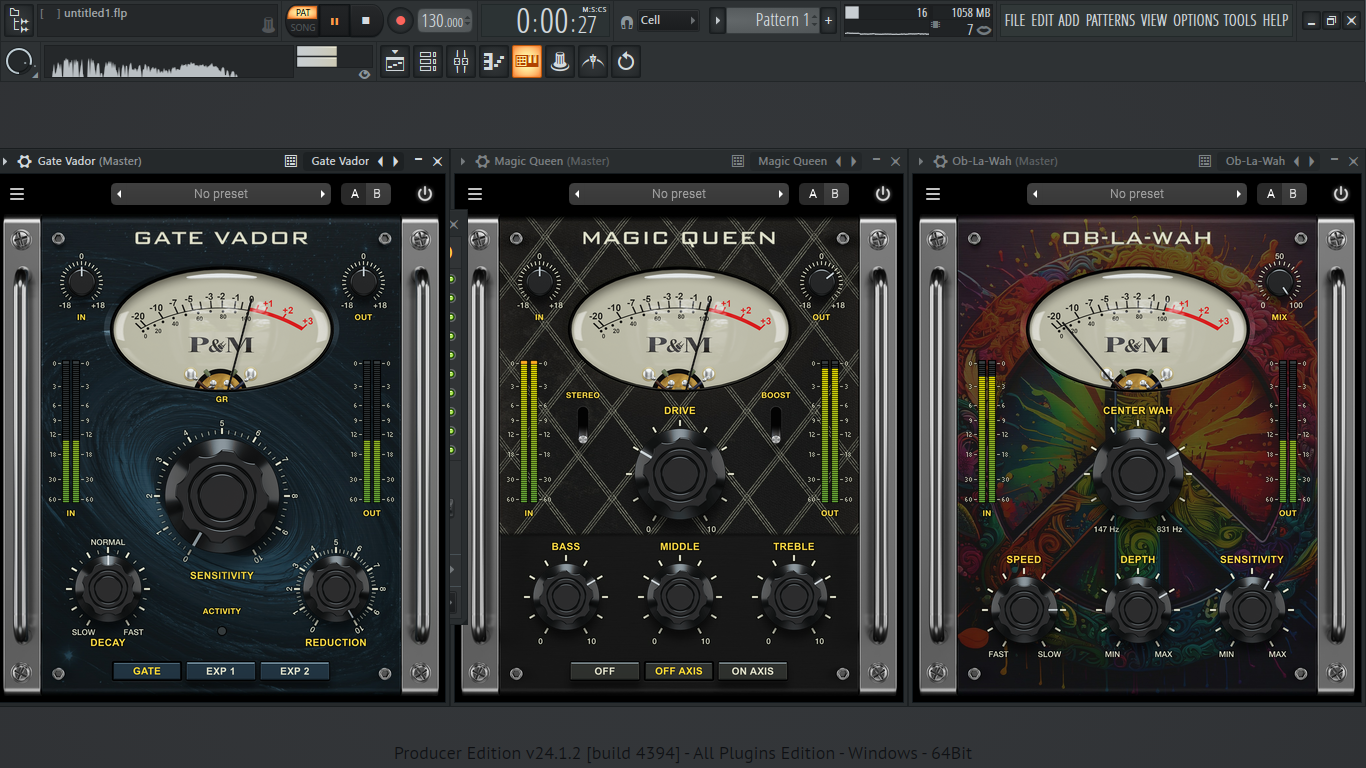Open the ADD menu
The height and width of the screenshot is (768, 1366).
tap(1069, 20)
